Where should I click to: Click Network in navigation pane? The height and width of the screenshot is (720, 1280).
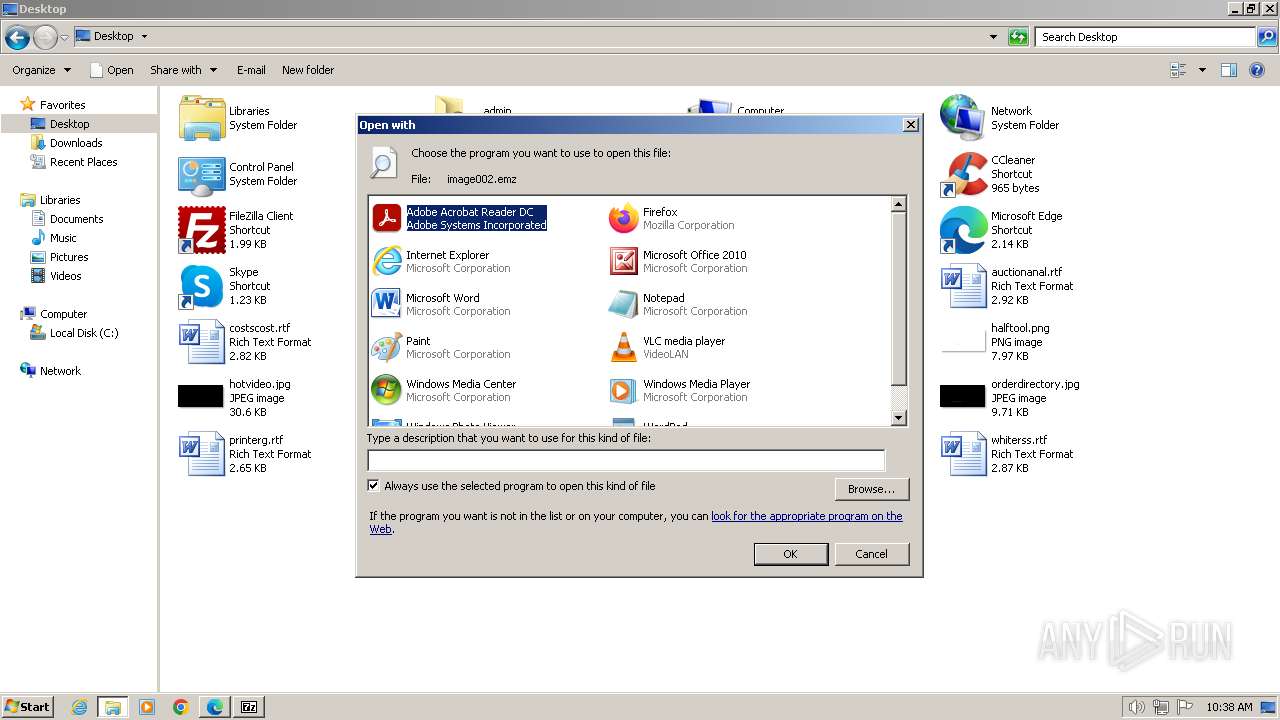pos(60,371)
